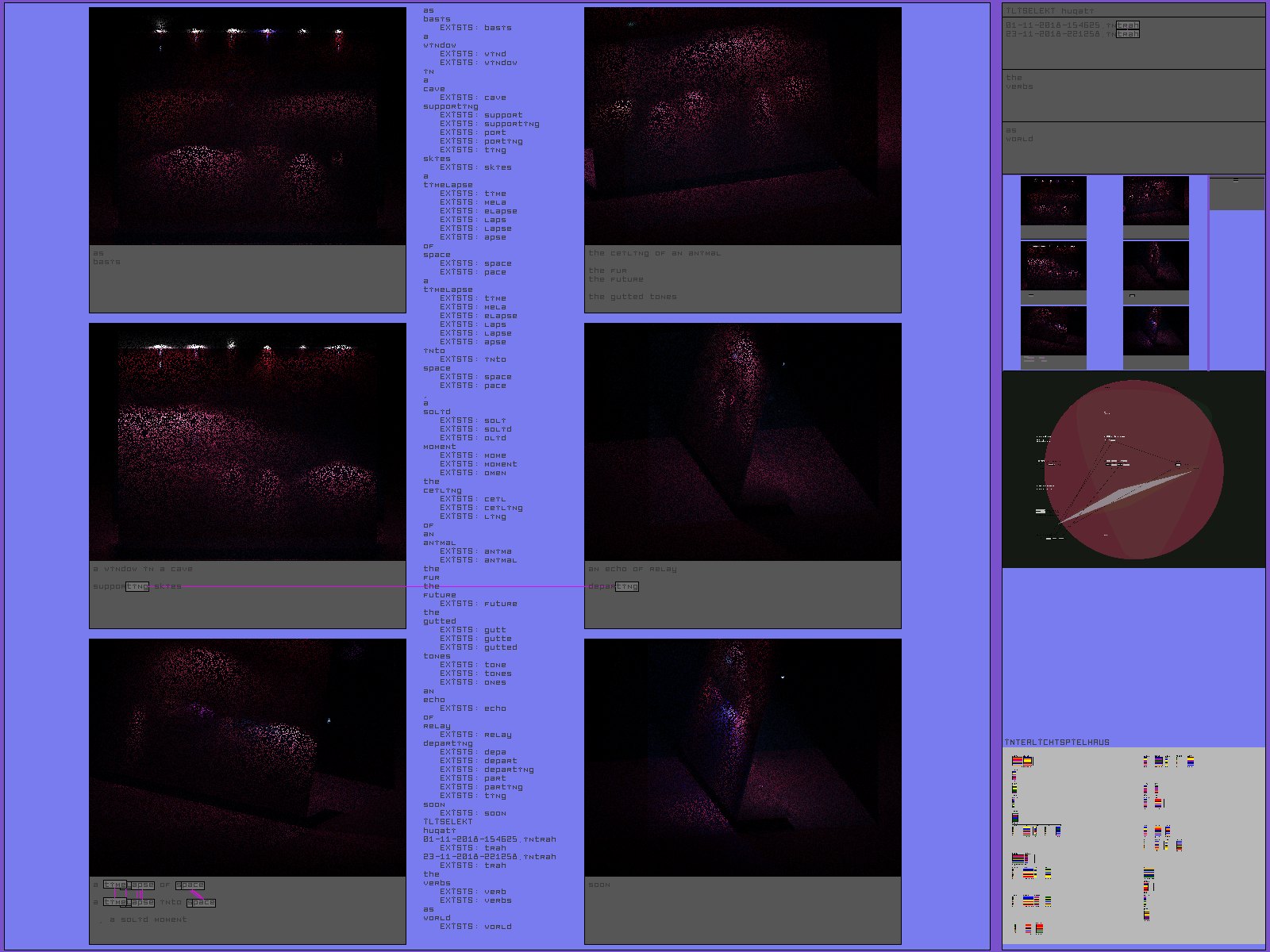Click 'EXISTS: departing' in the word list
Viewport: 1270px width, 952px height.
click(x=487, y=770)
